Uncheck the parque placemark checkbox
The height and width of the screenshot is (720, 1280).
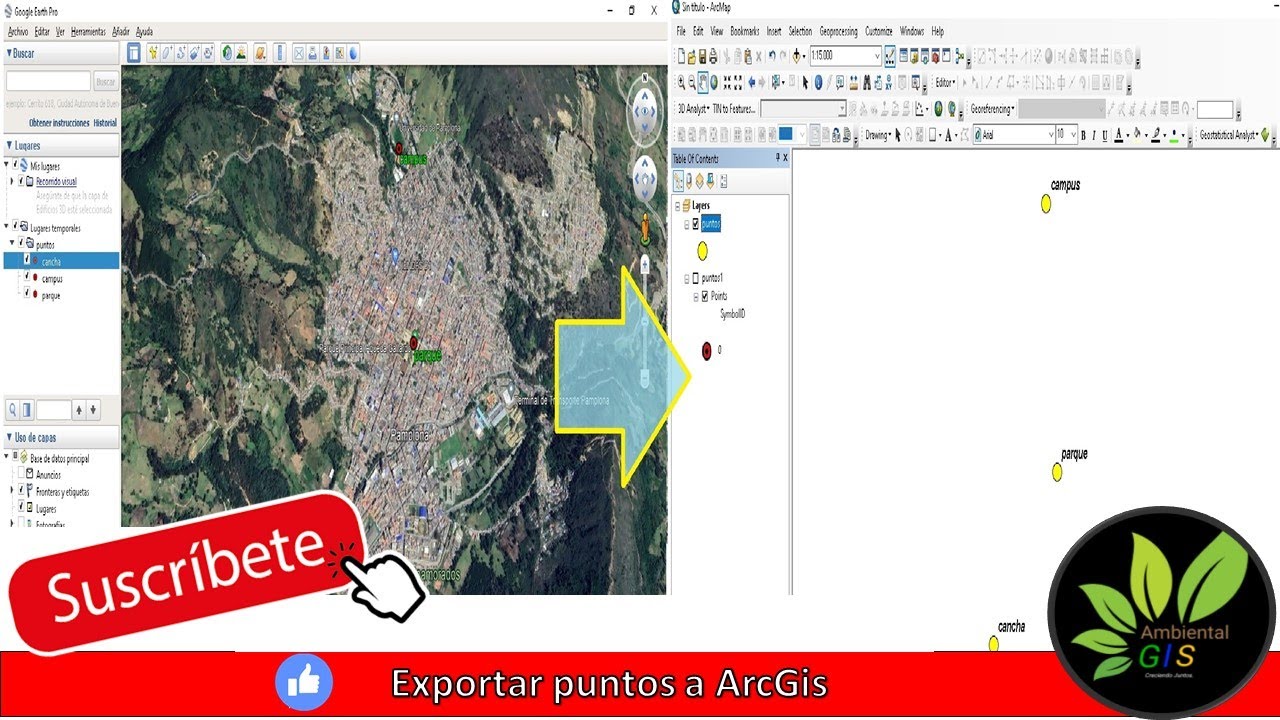pyautogui.click(x=27, y=293)
